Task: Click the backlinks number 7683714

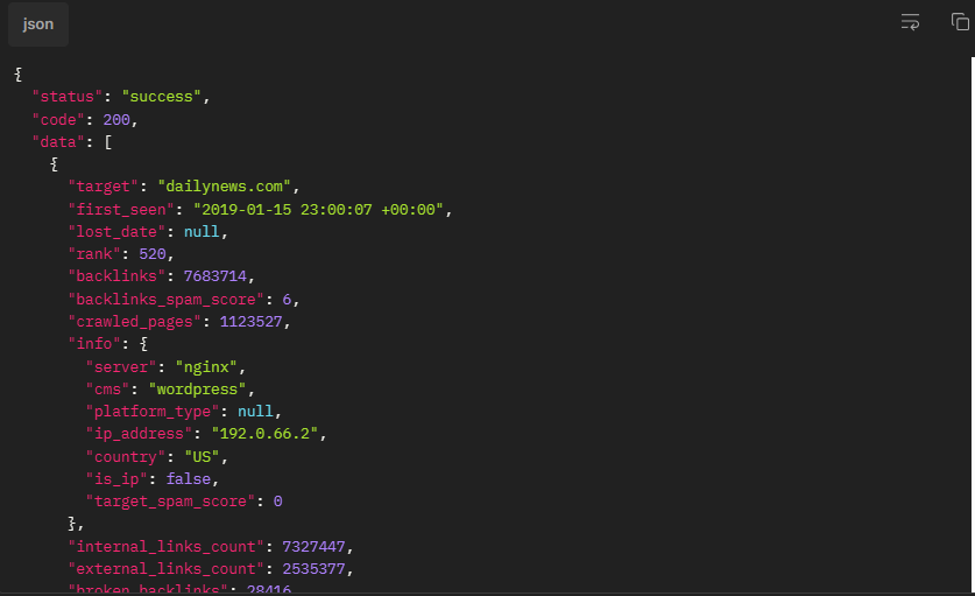Action: (215, 276)
